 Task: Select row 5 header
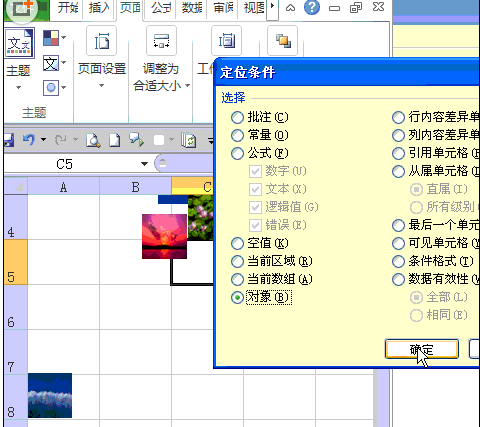16,262
